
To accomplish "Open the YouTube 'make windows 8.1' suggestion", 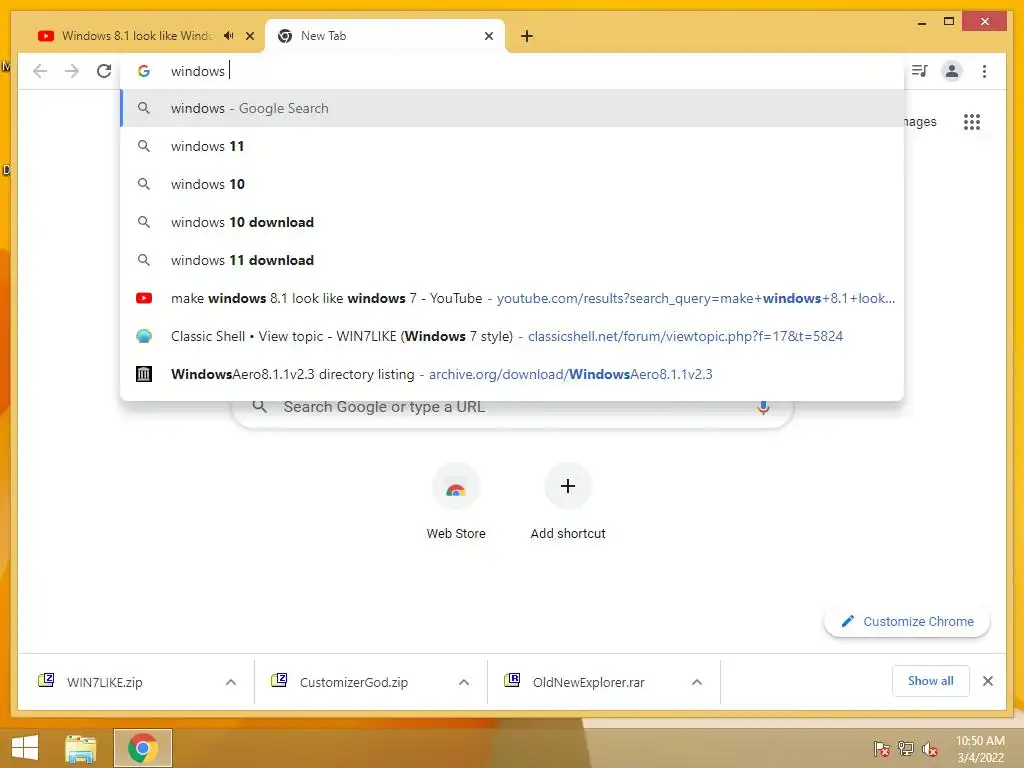I will tap(512, 298).
